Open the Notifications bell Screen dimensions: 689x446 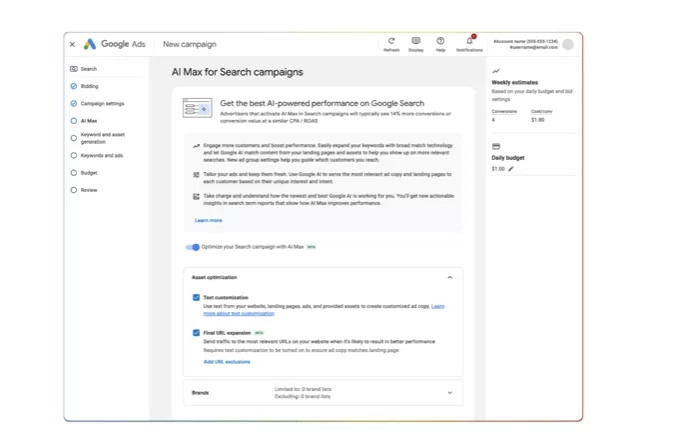[x=470, y=41]
